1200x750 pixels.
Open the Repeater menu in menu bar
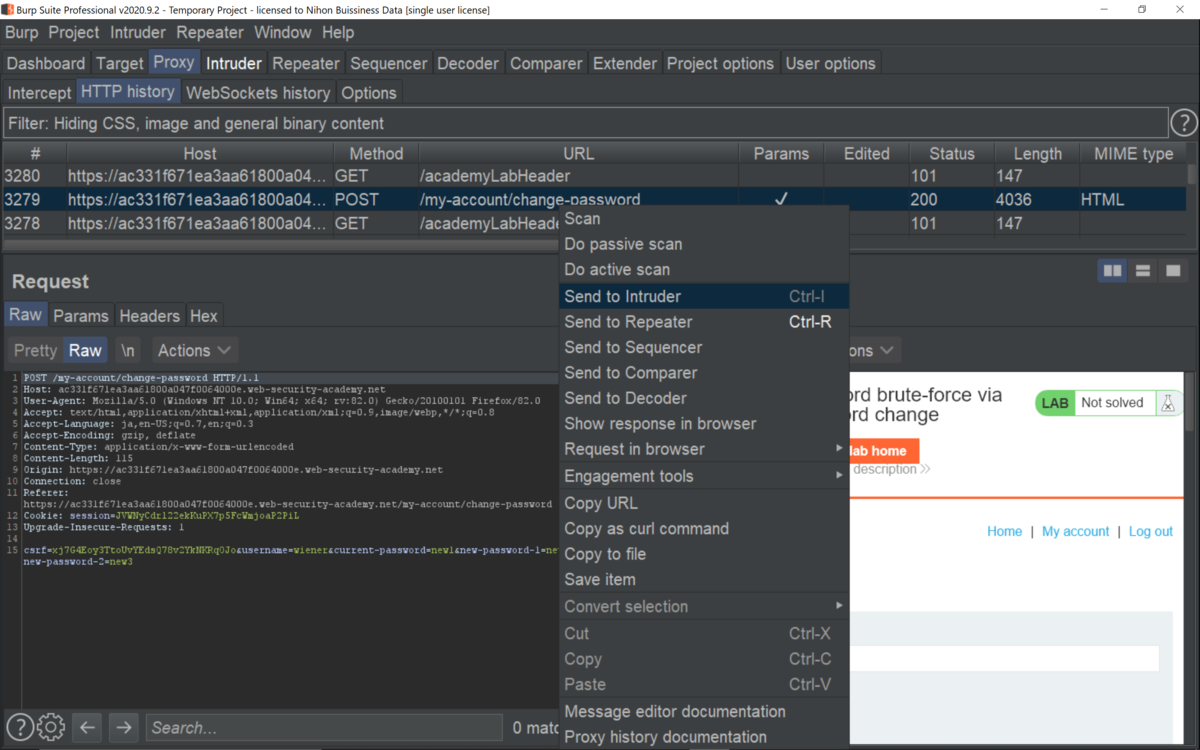pos(210,32)
